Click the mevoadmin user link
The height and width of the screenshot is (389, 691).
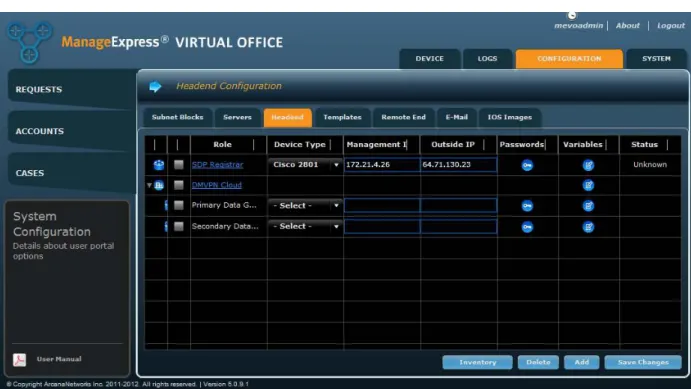(x=578, y=26)
